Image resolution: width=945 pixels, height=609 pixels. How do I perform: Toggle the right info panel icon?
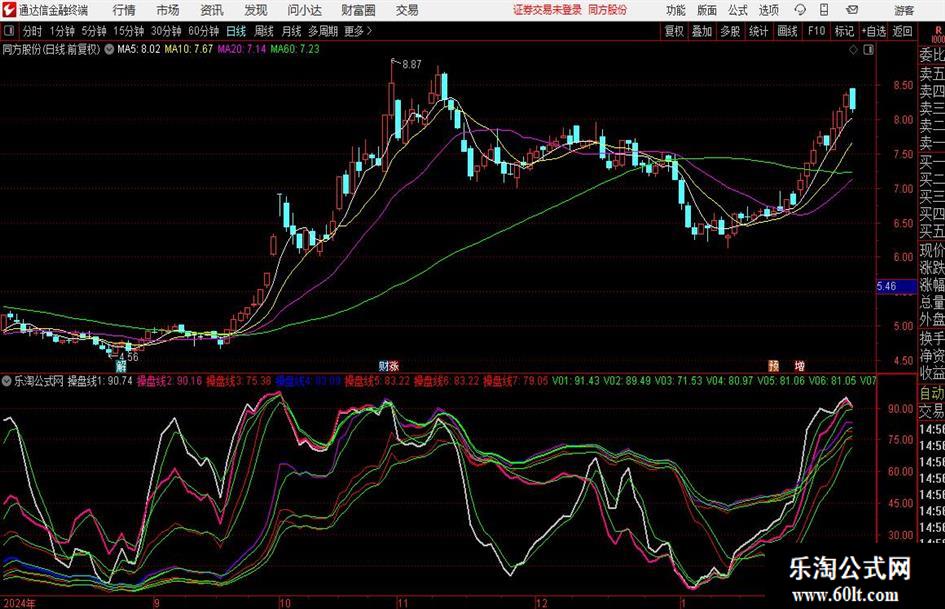[868, 50]
